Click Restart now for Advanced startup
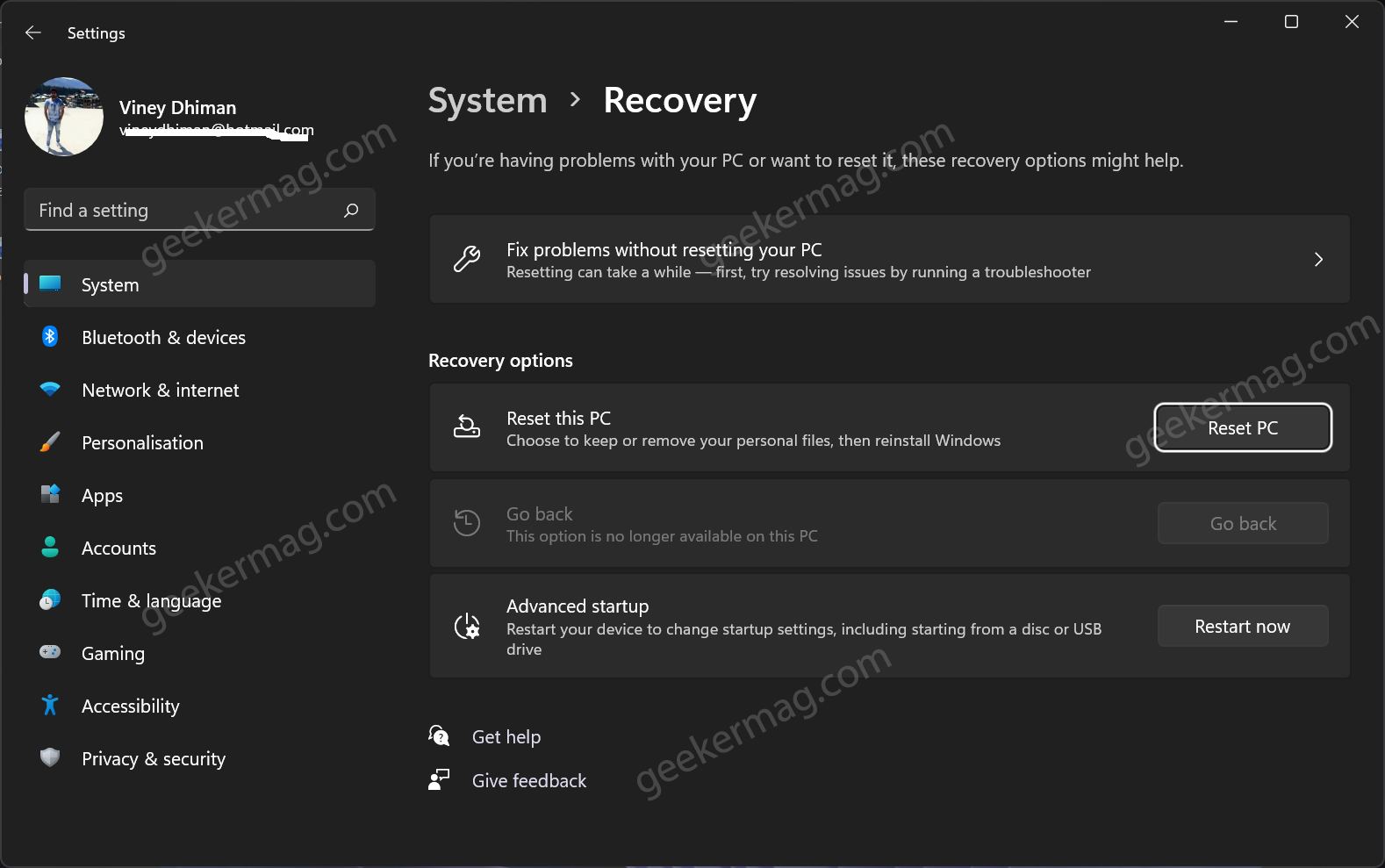Viewport: 1385px width, 868px height. [x=1243, y=626]
